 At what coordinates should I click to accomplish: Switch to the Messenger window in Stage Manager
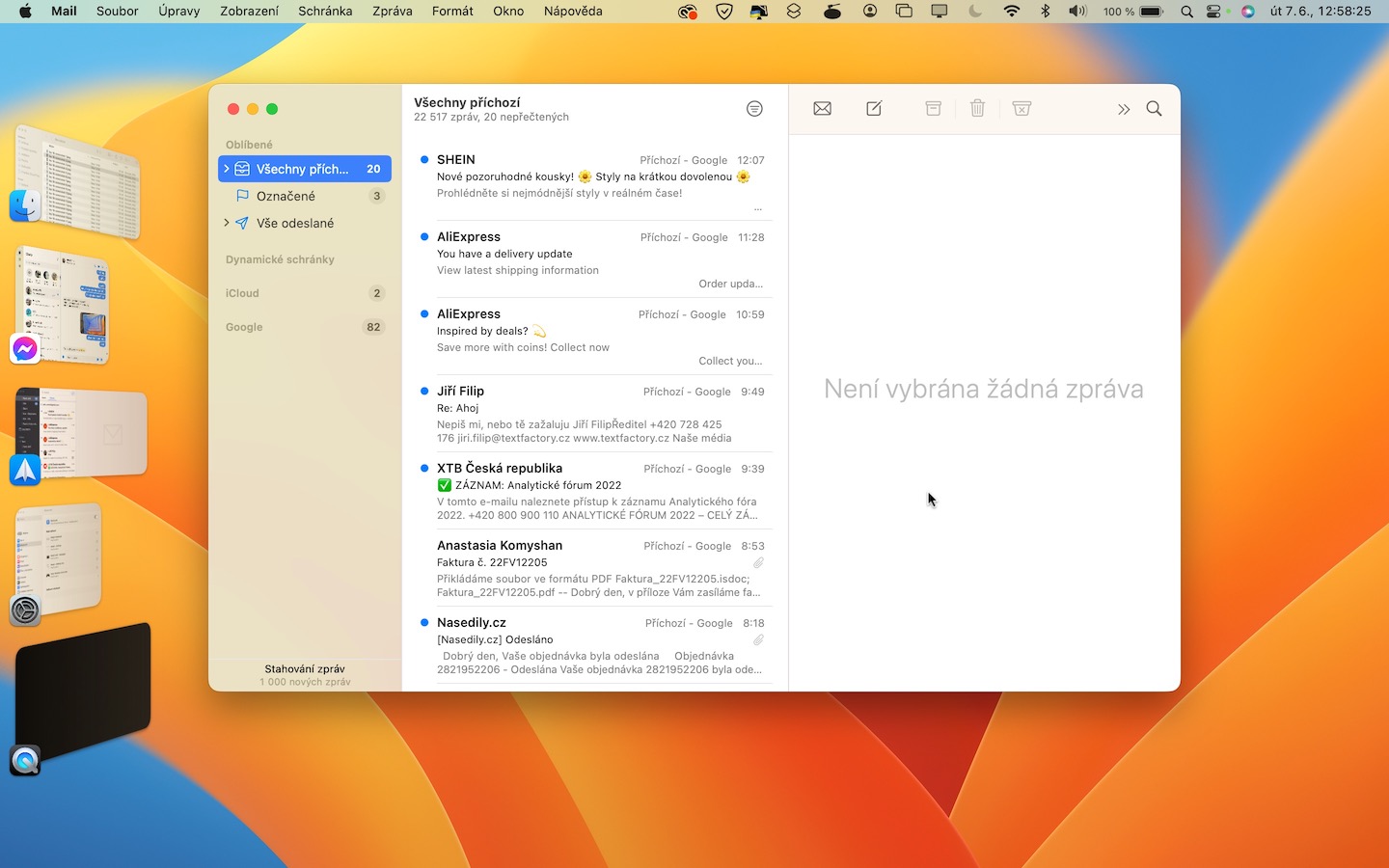(63, 305)
